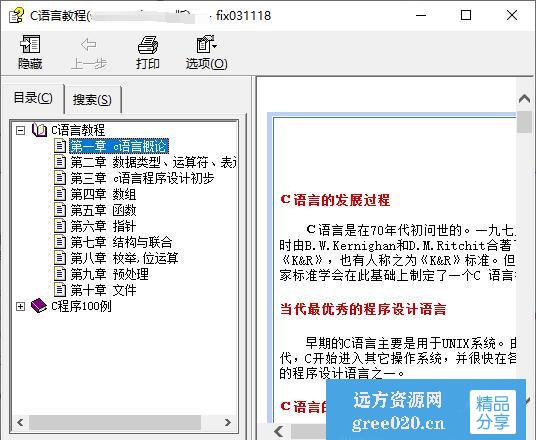Click the purple book icon for C程序100例

click(x=39, y=305)
